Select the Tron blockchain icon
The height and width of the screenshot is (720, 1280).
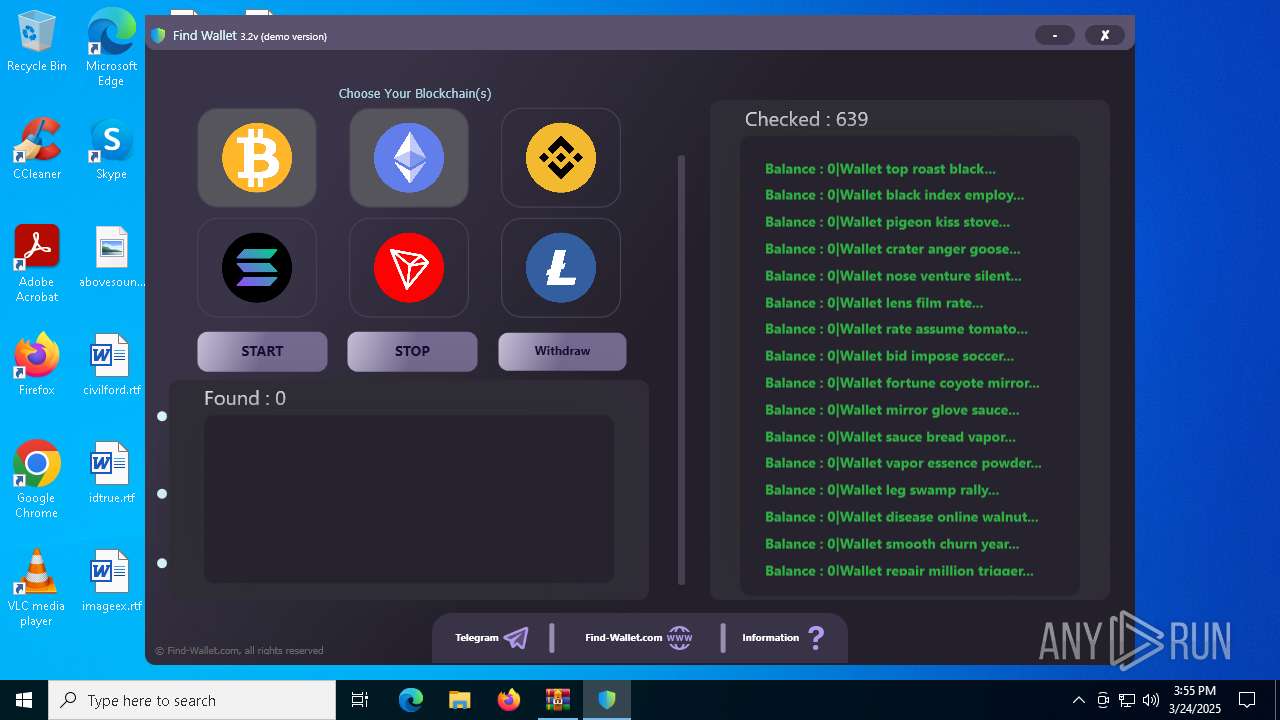[x=409, y=268]
